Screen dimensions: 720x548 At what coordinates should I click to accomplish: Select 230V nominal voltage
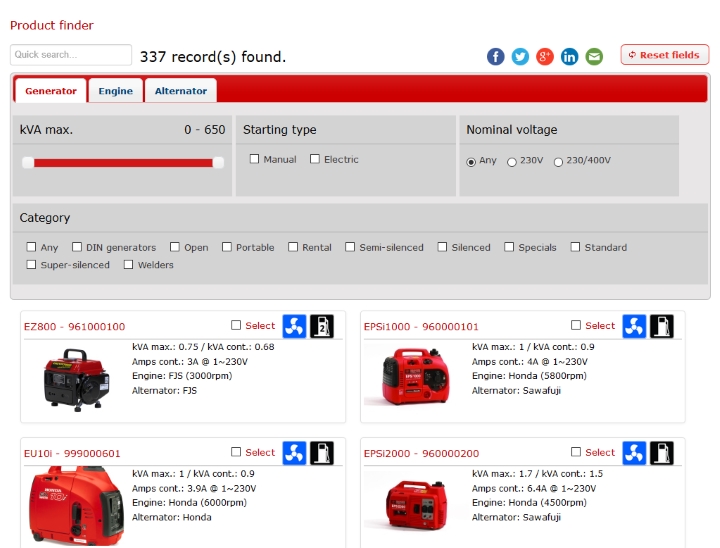click(x=512, y=162)
